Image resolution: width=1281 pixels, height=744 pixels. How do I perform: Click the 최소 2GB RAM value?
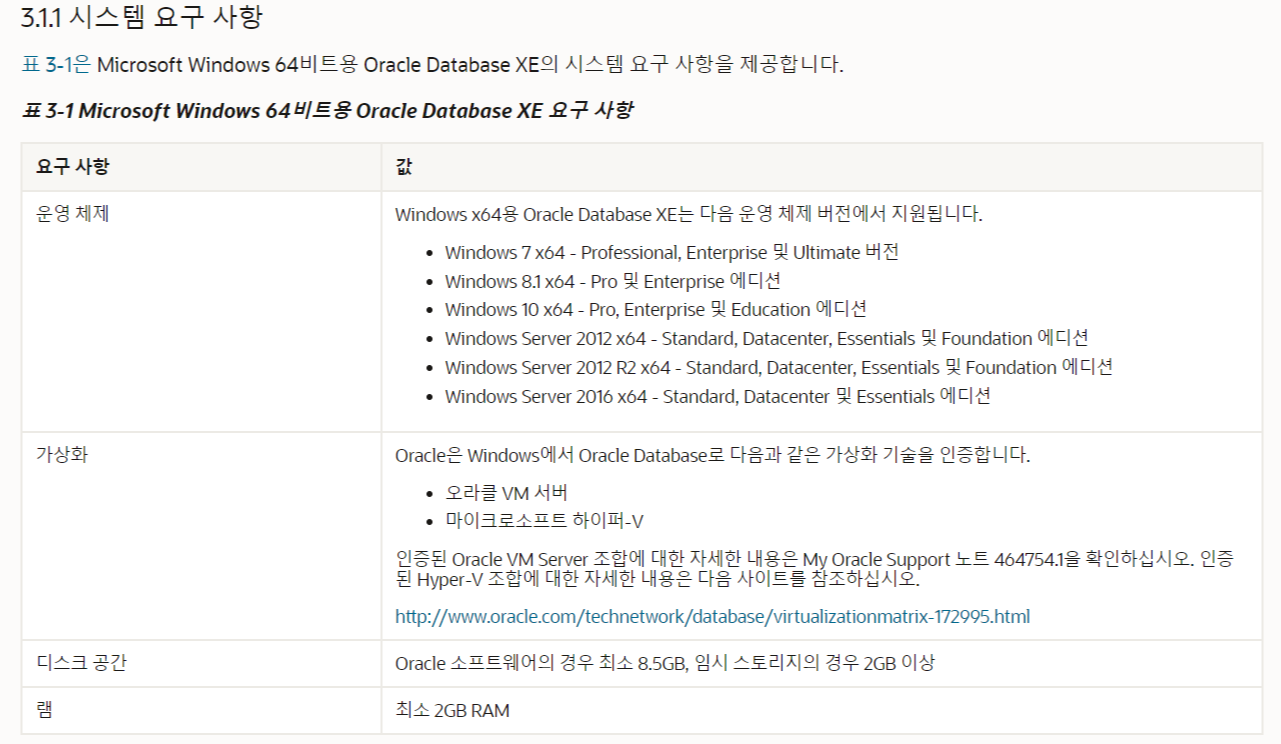click(x=452, y=710)
